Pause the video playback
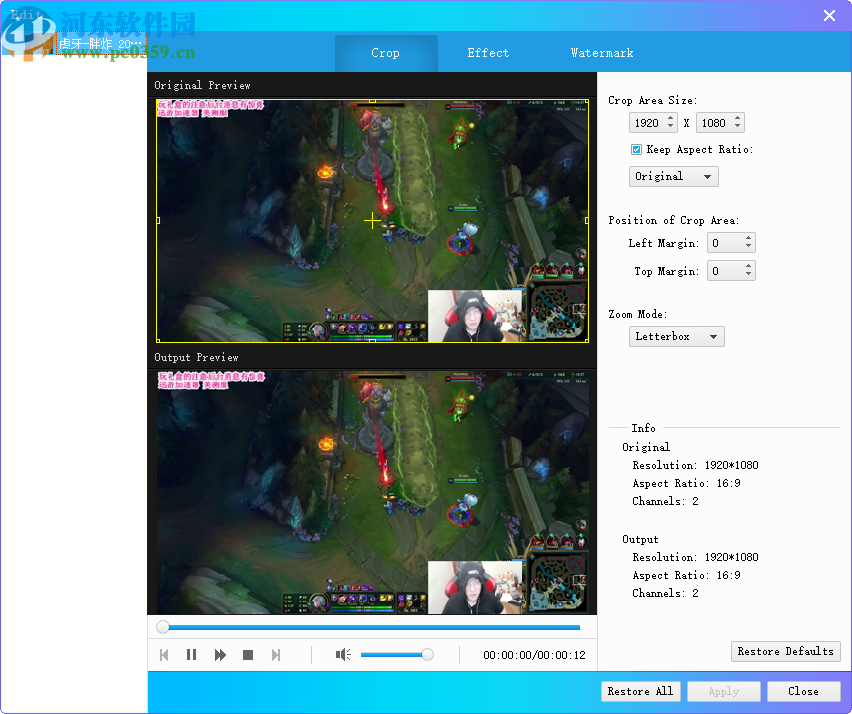 click(191, 655)
